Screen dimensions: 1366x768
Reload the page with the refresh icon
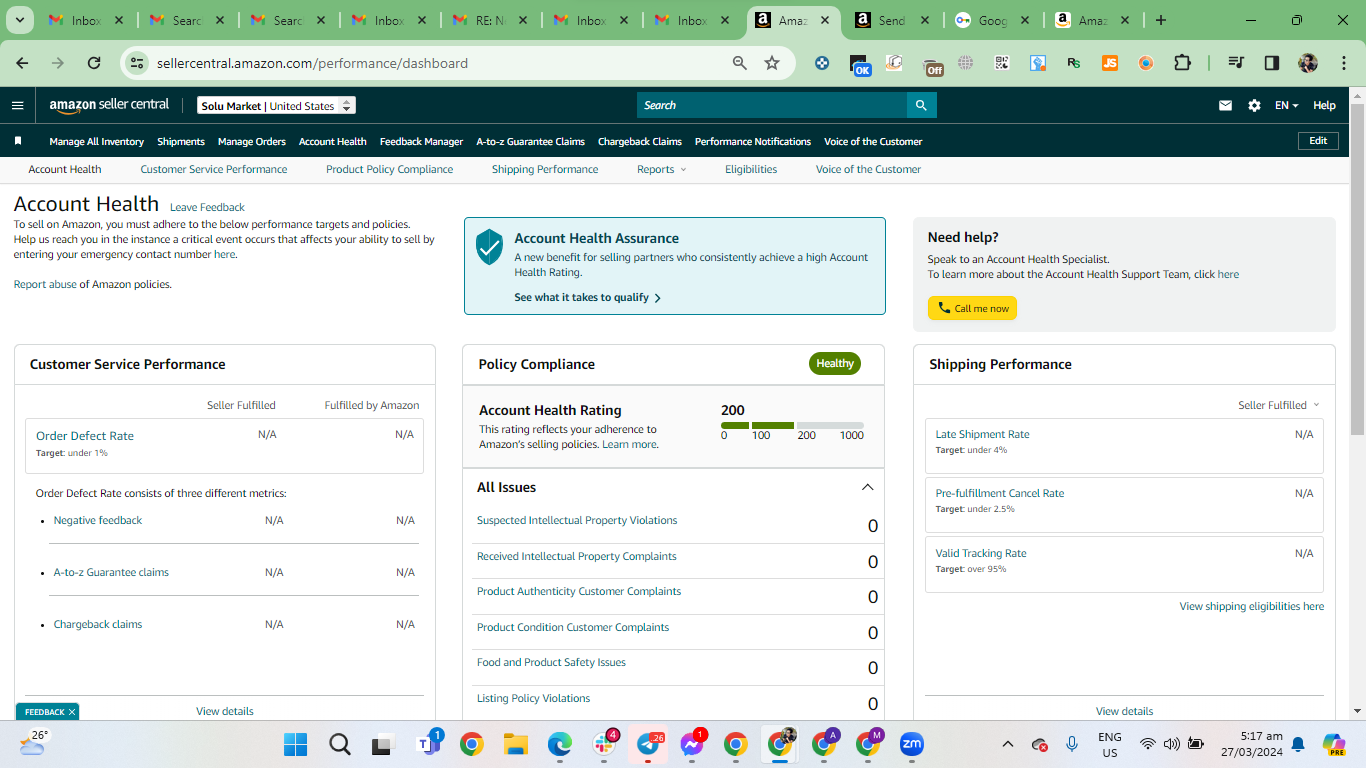(x=94, y=63)
